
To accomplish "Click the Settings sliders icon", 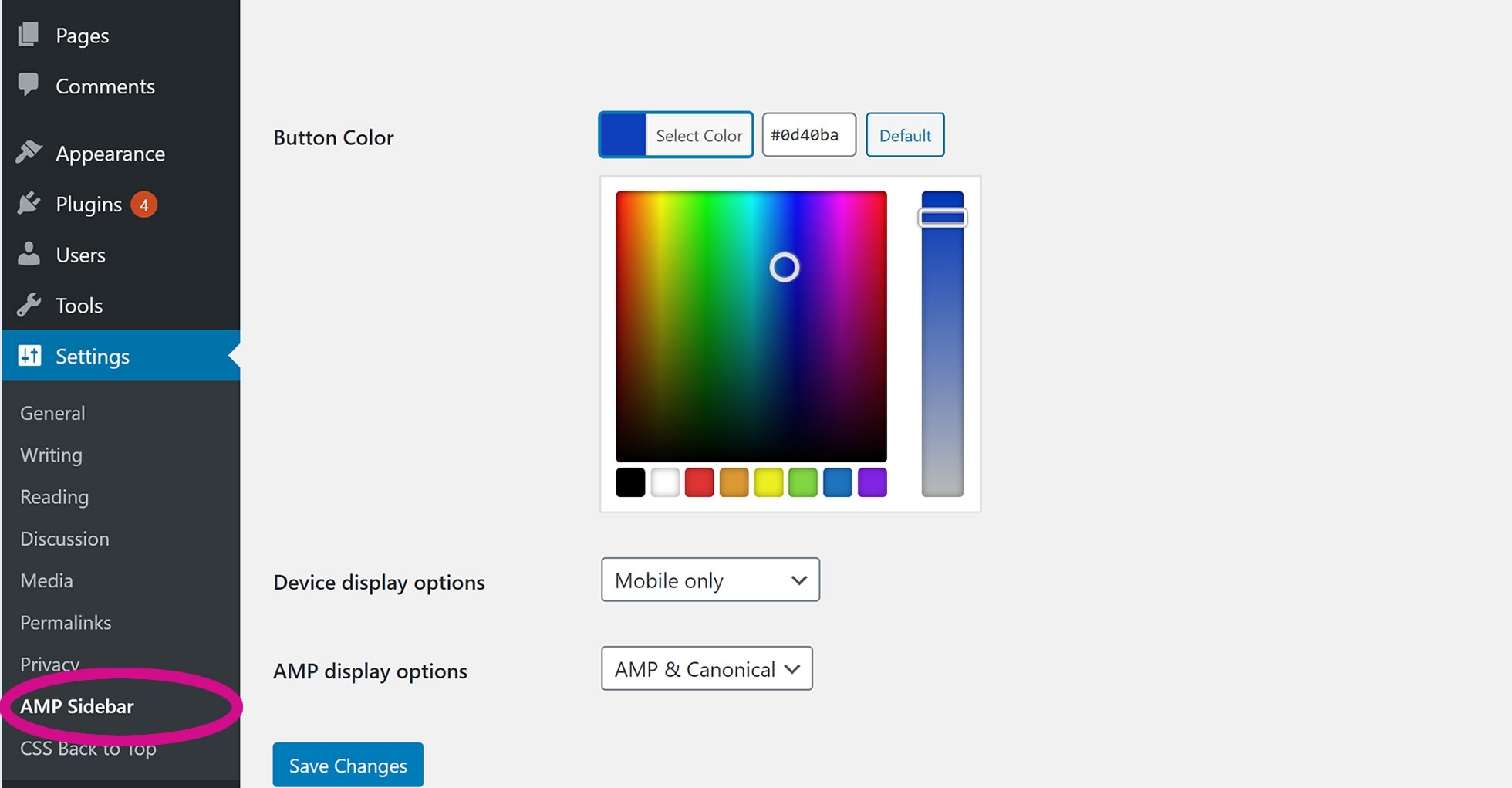I will pyautogui.click(x=29, y=355).
